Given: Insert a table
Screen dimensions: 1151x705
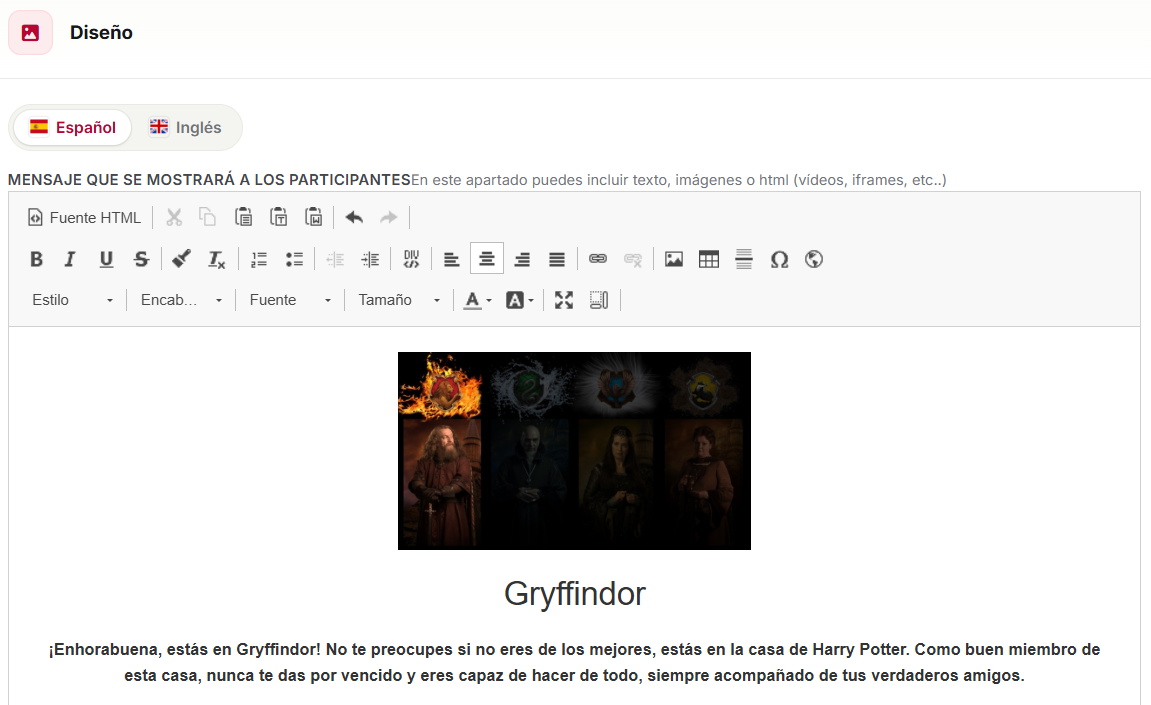Looking at the screenshot, I should pos(709,259).
